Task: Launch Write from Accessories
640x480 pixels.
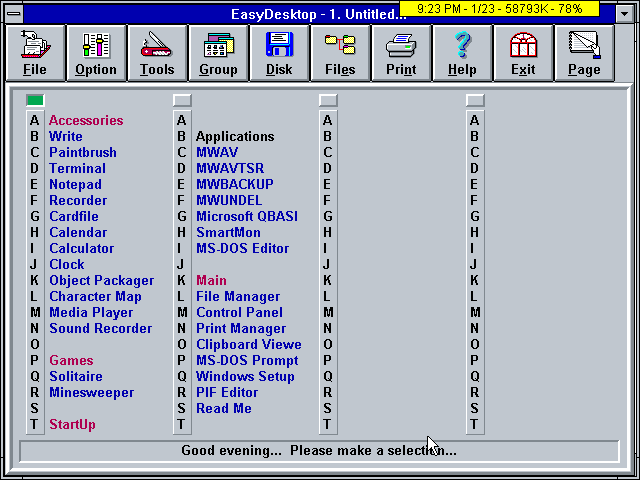Action: pos(66,136)
